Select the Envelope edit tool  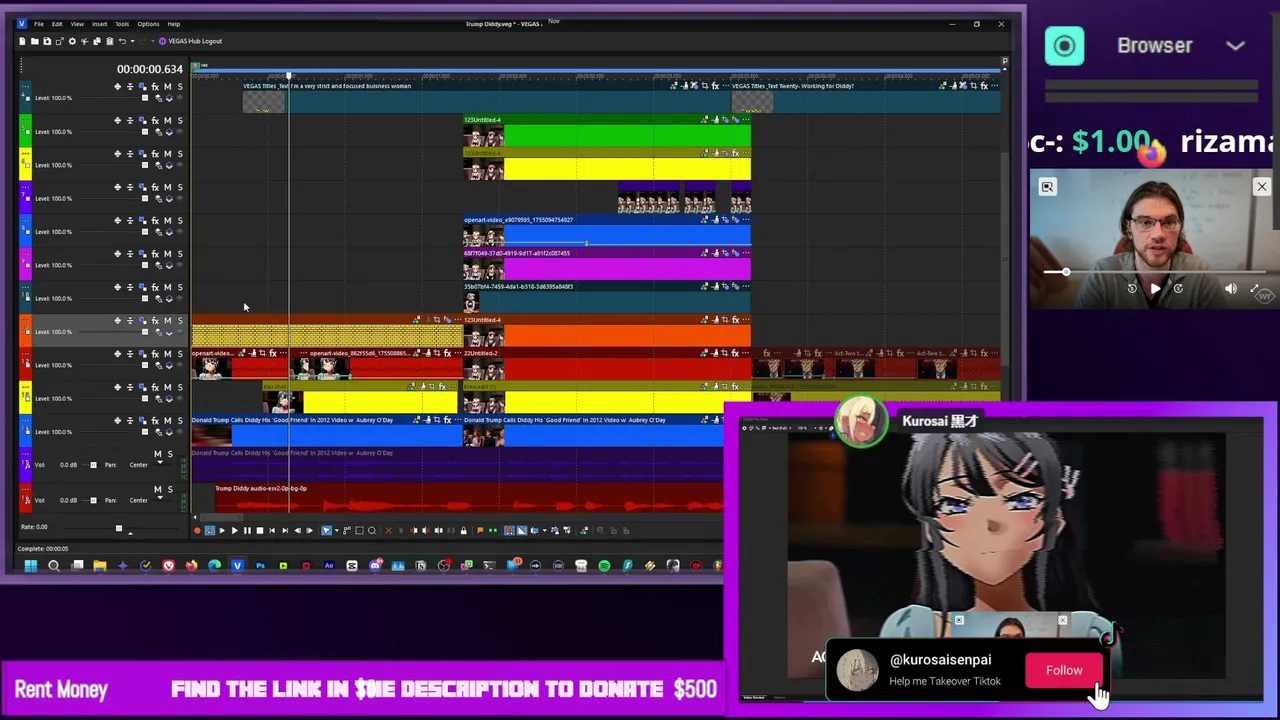(347, 530)
